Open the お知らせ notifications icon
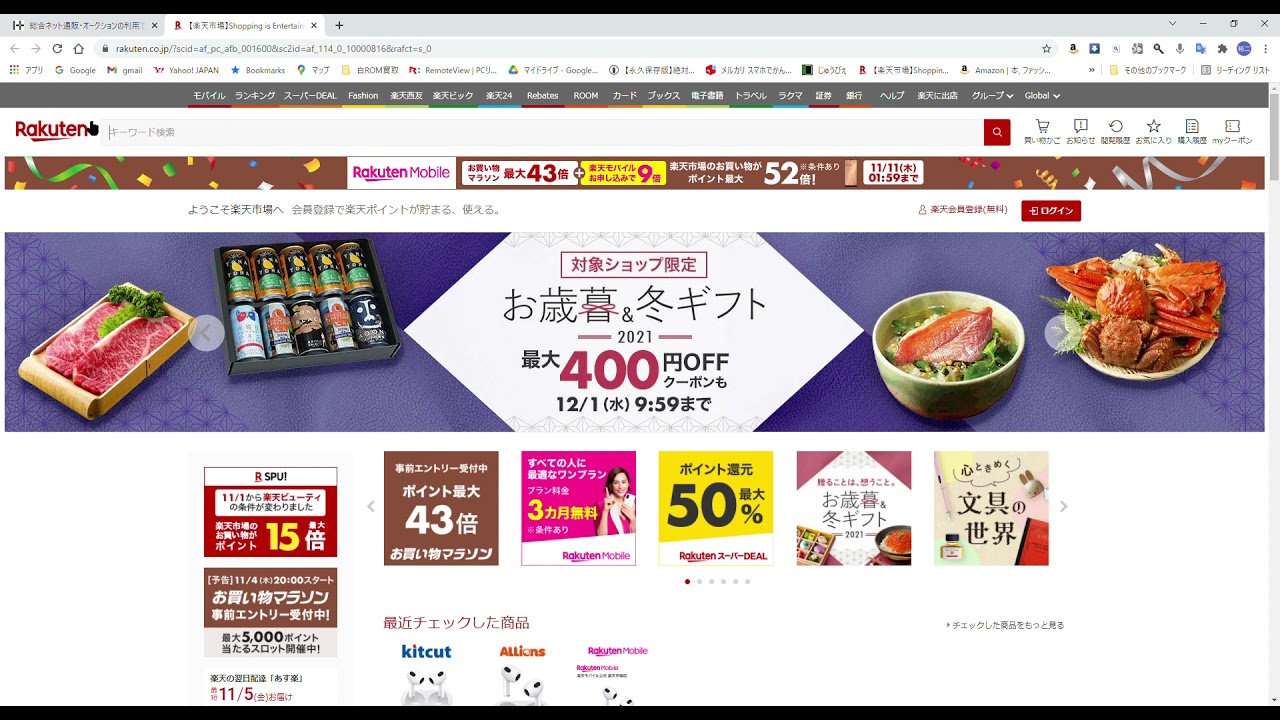The height and width of the screenshot is (720, 1280). click(x=1081, y=132)
